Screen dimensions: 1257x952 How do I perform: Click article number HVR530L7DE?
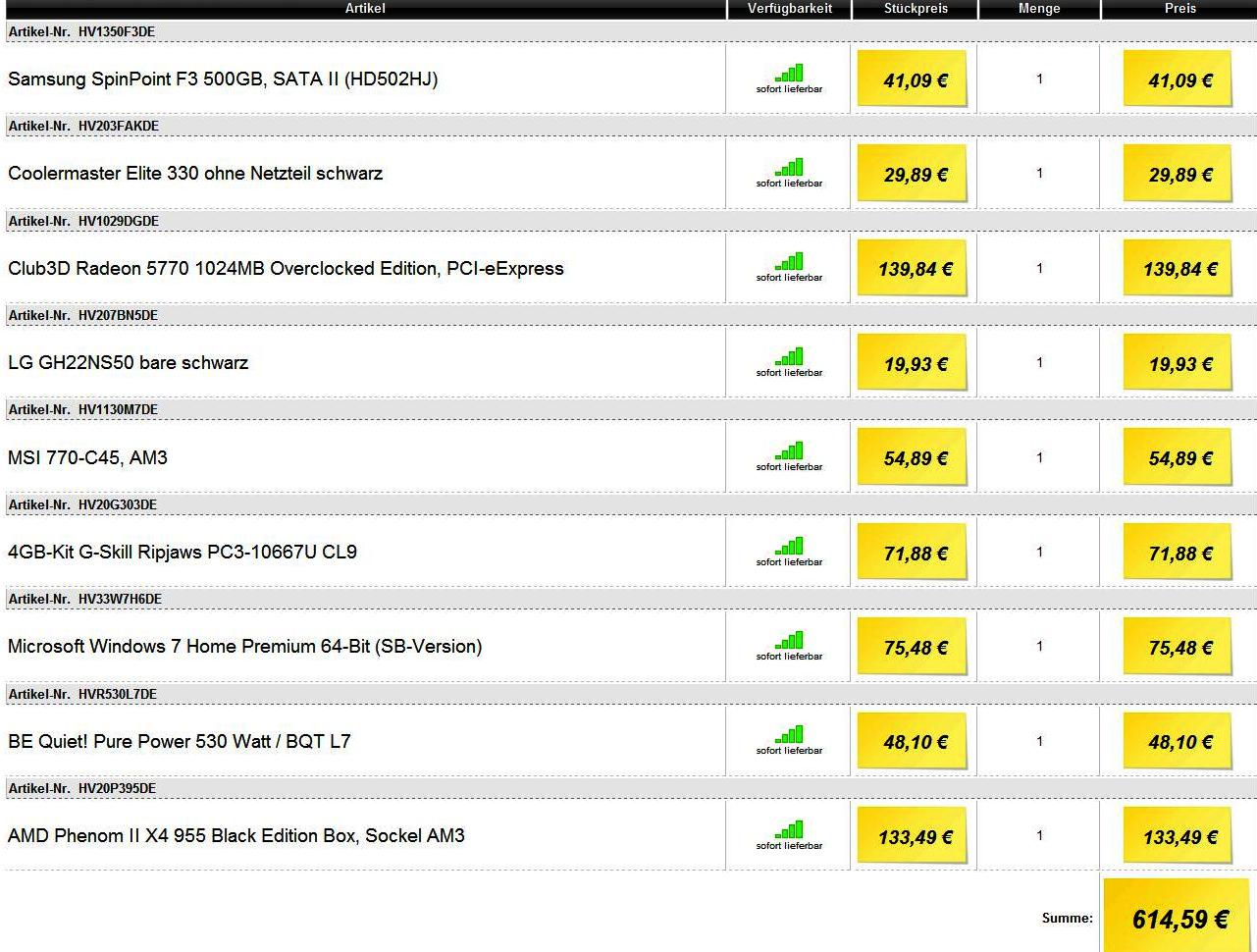click(118, 694)
